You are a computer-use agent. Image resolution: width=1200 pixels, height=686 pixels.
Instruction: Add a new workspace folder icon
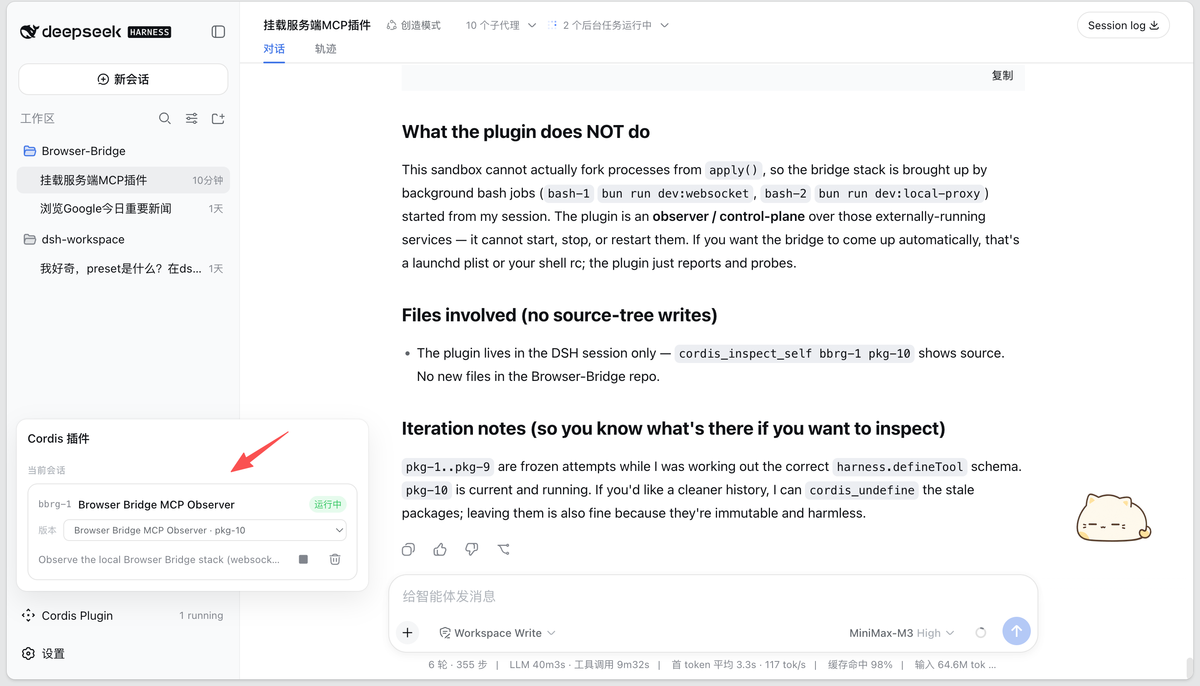coord(218,118)
